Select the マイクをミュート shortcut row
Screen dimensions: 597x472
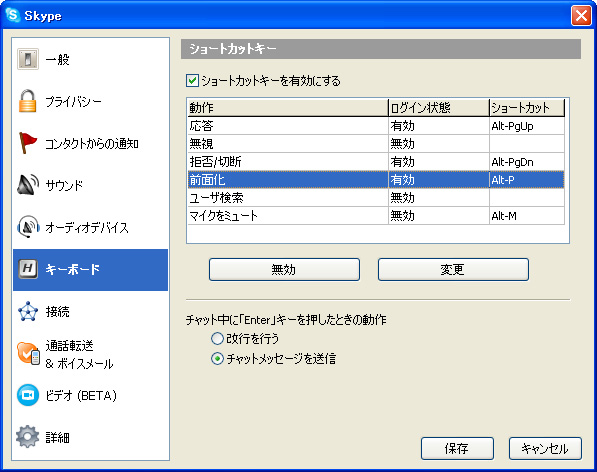point(376,216)
